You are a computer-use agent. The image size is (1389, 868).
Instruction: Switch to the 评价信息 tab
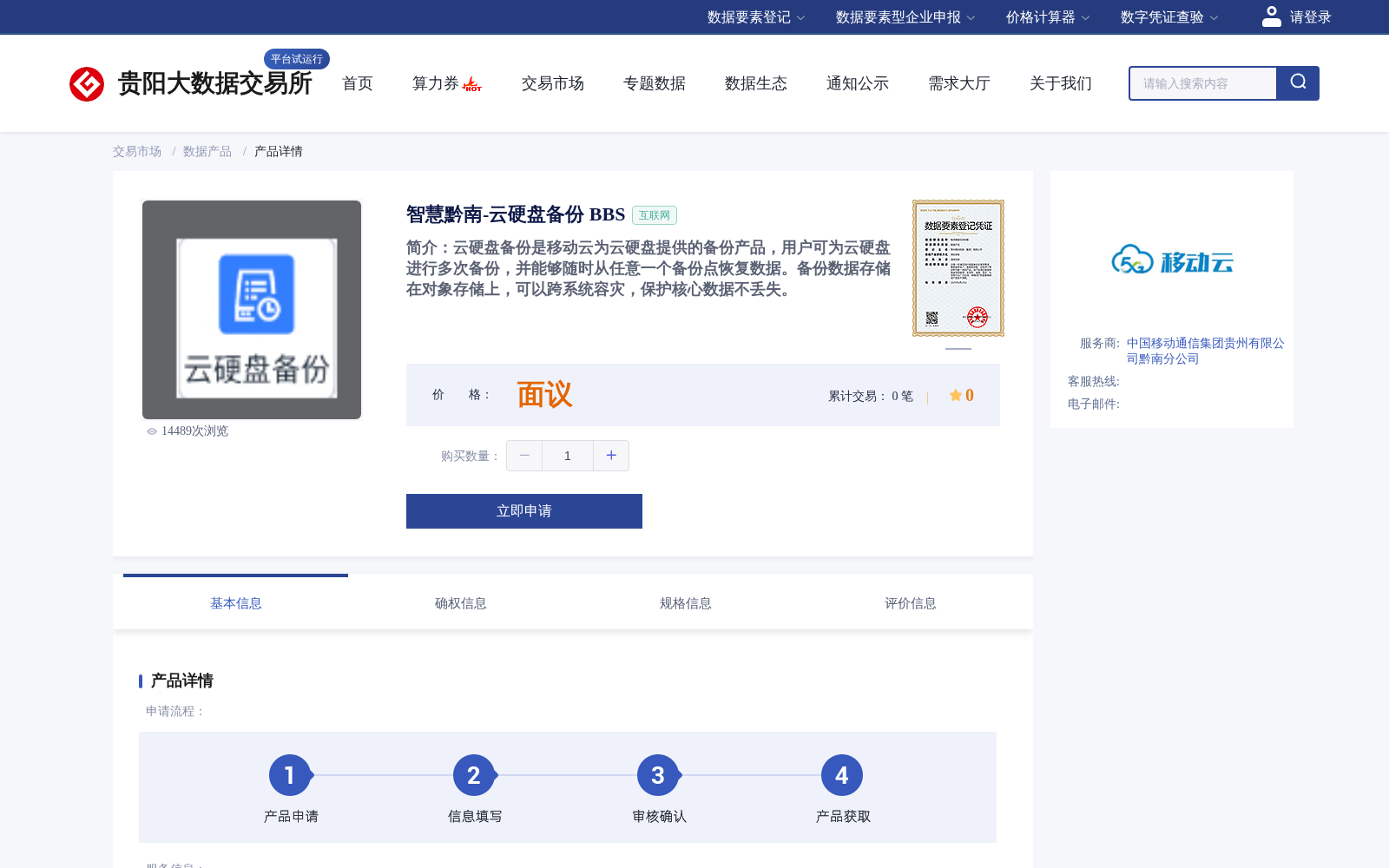pyautogui.click(x=910, y=602)
